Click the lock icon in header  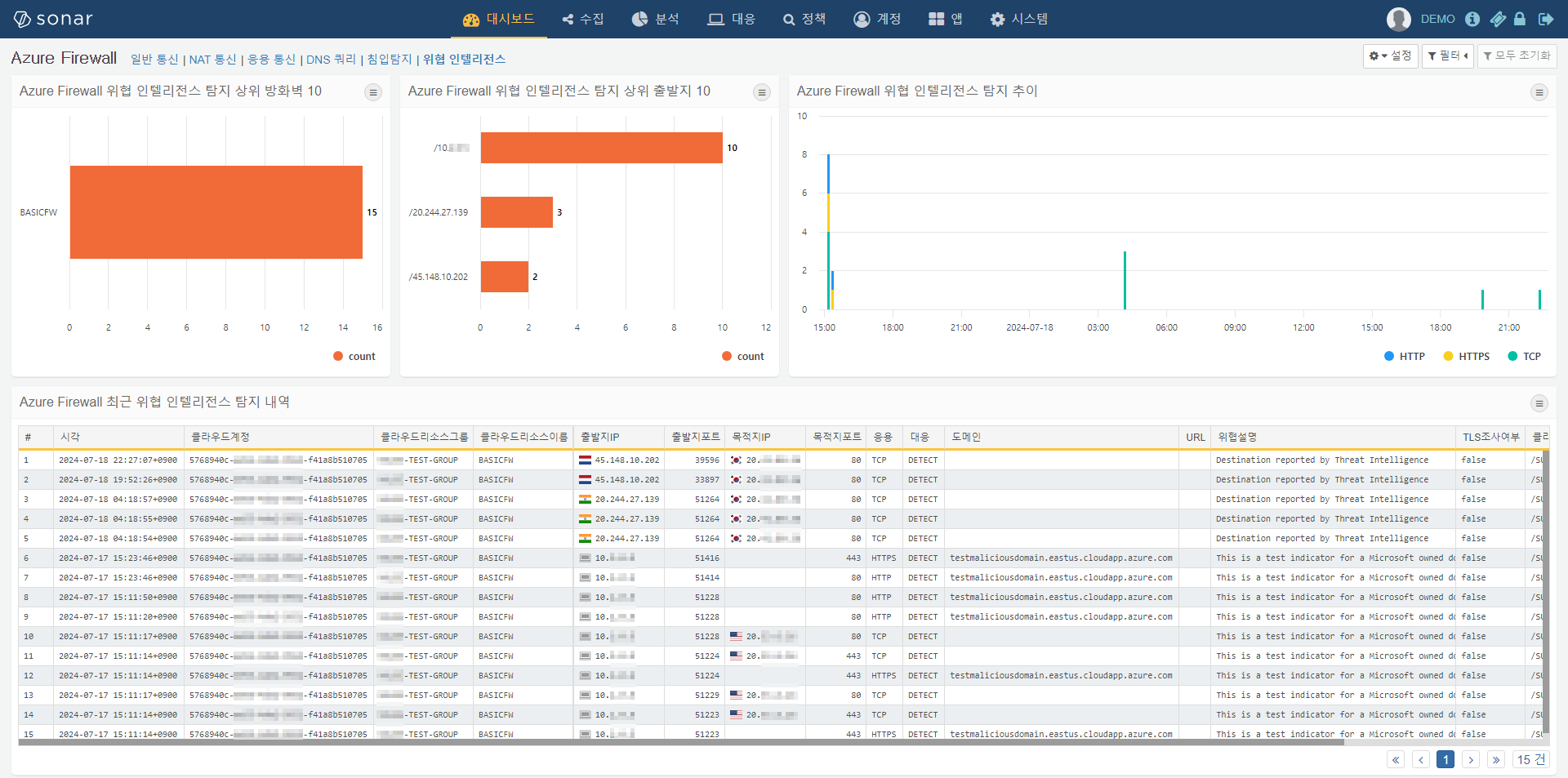click(1520, 19)
